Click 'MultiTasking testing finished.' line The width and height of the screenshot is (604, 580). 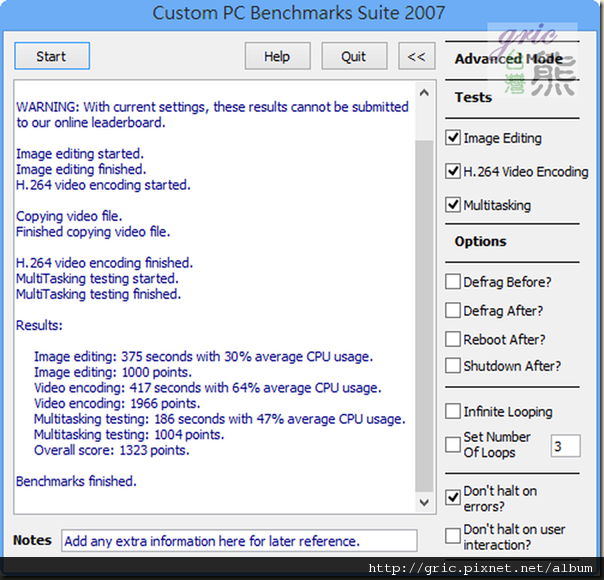click(98, 294)
